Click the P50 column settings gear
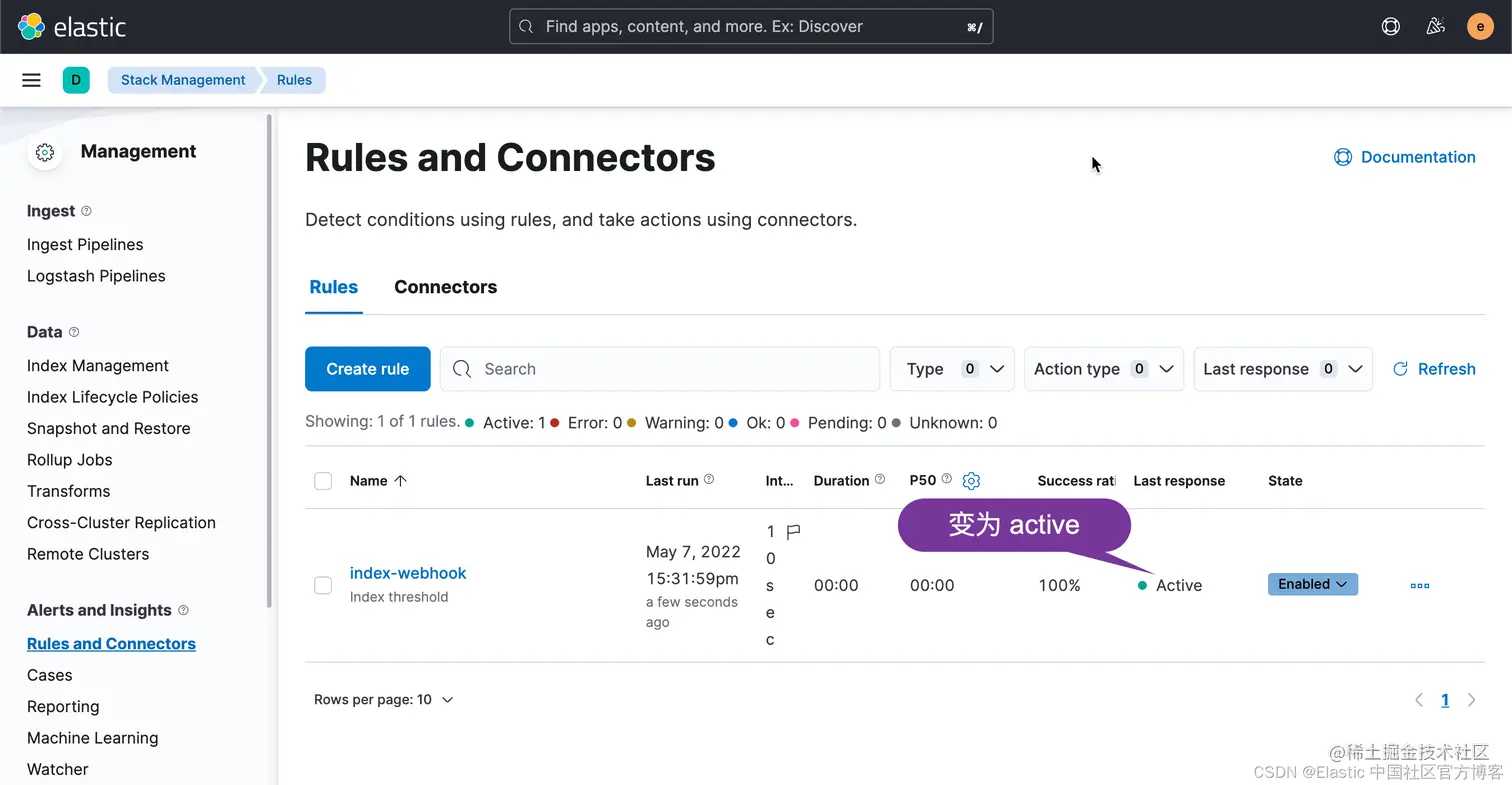The height and width of the screenshot is (785, 1512). click(971, 481)
